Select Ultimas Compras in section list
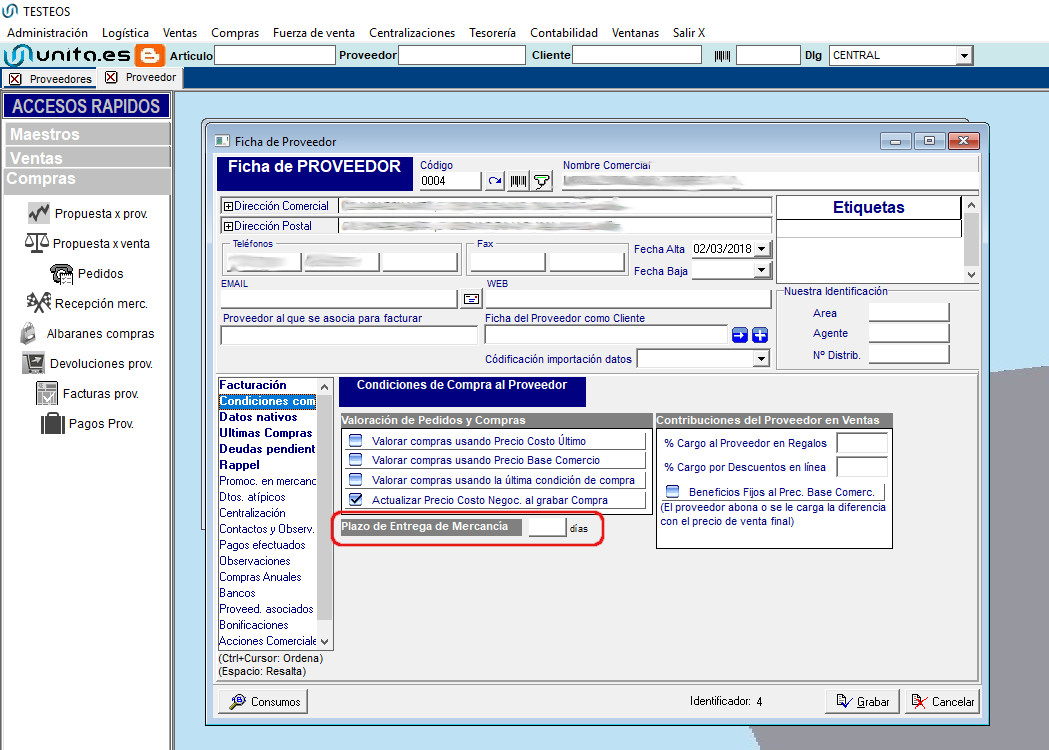Viewport: 1049px width, 750px height. point(266,433)
